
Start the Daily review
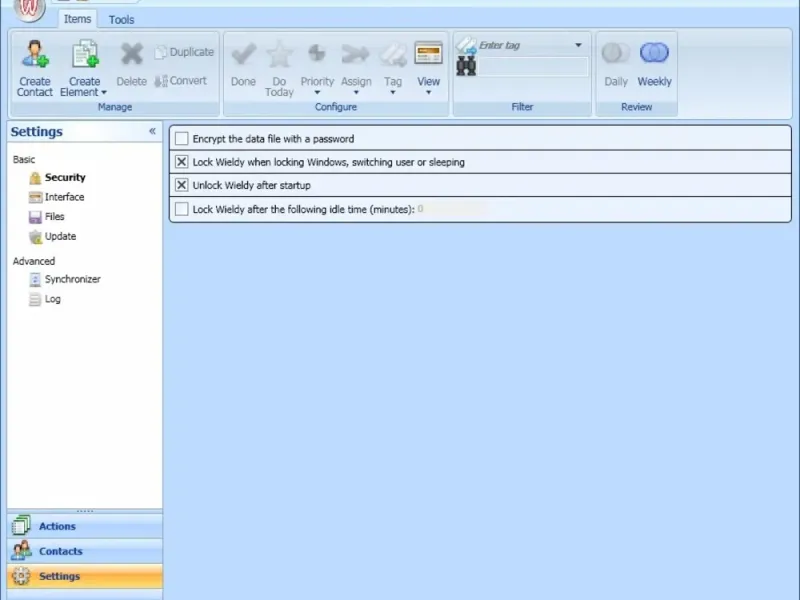[x=616, y=65]
